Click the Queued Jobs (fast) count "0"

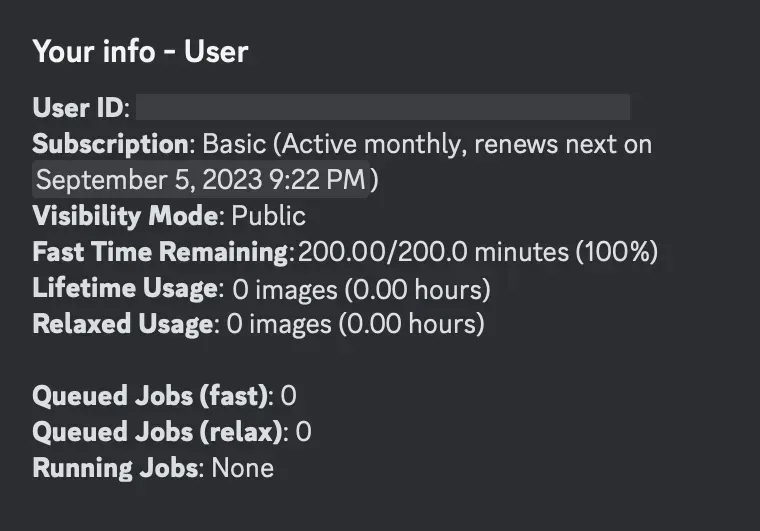[x=288, y=396]
